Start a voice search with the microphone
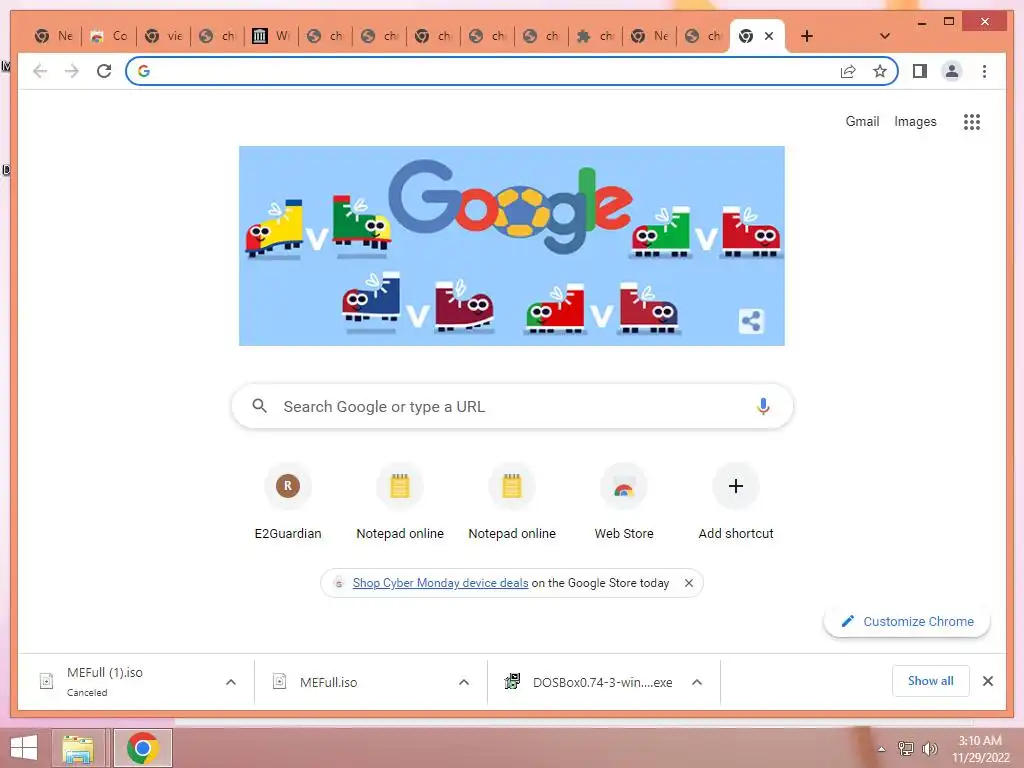This screenshot has height=768, width=1024. click(x=763, y=406)
